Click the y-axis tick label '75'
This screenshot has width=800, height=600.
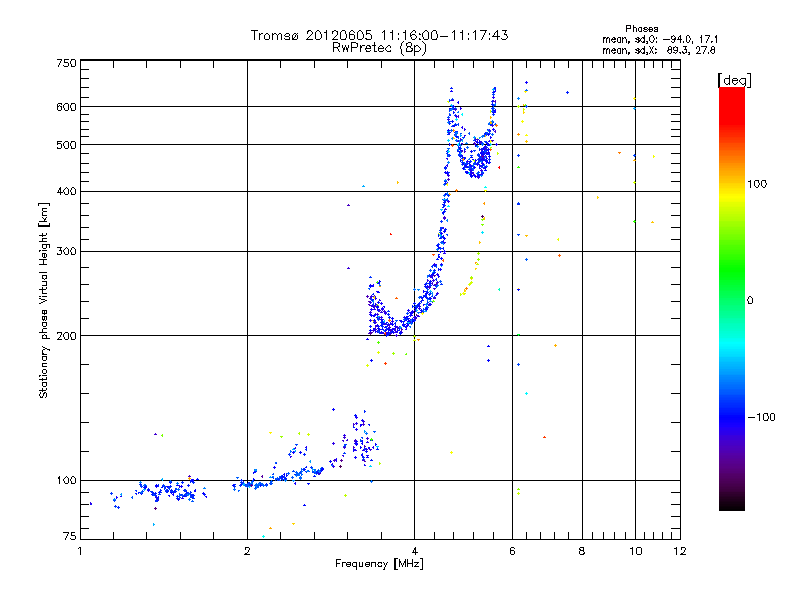70,536
